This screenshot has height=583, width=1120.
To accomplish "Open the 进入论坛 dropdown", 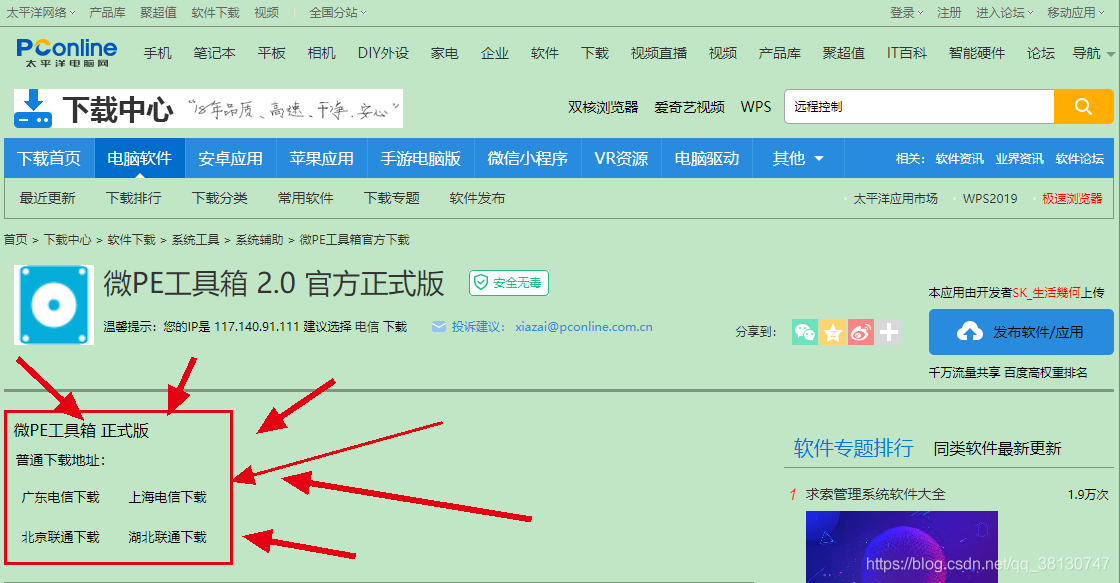I will click(x=1004, y=13).
